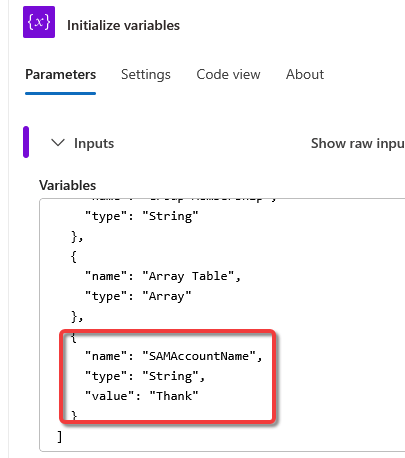405x458 pixels.
Task: Click the "Array" type line
Action: 138,296
